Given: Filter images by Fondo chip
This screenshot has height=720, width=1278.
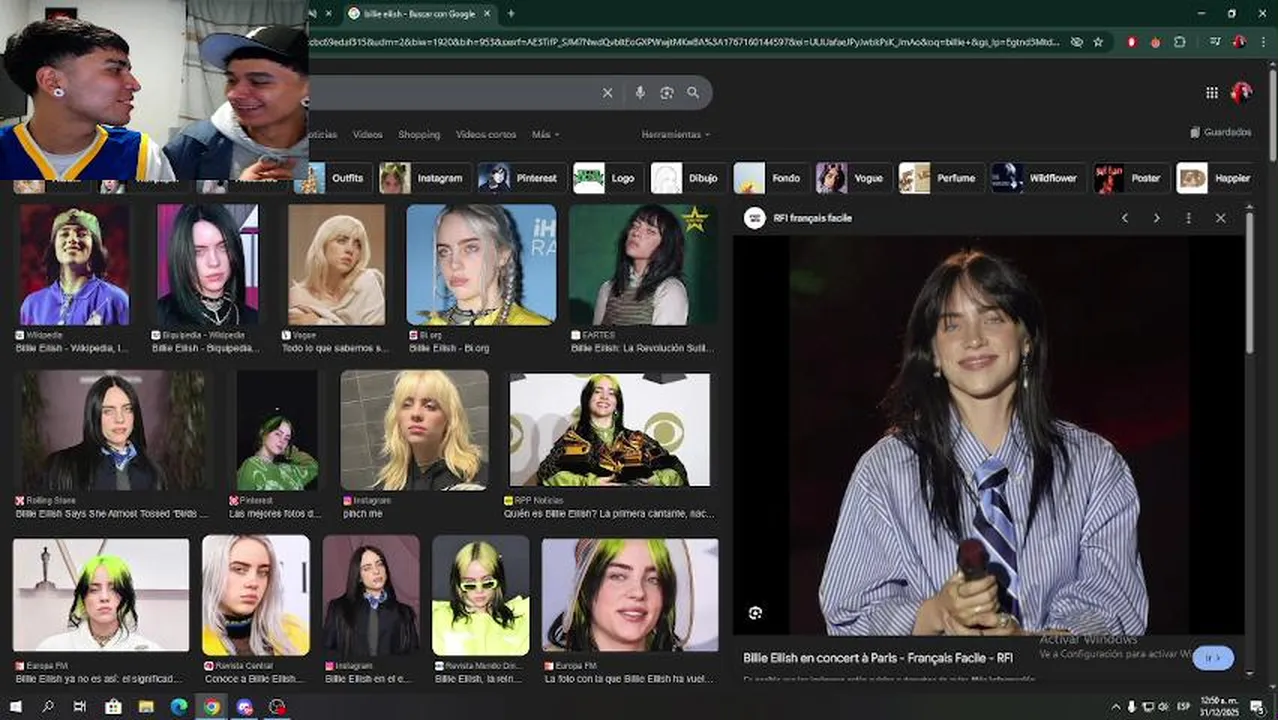Looking at the screenshot, I should [x=770, y=178].
